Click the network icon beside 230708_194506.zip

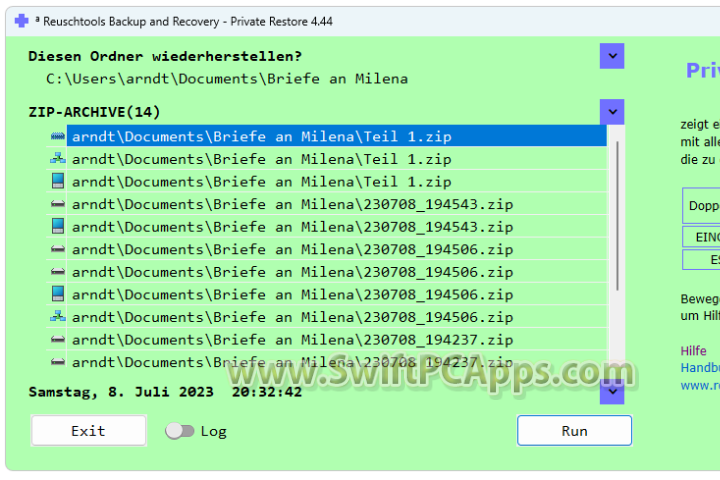pos(57,316)
